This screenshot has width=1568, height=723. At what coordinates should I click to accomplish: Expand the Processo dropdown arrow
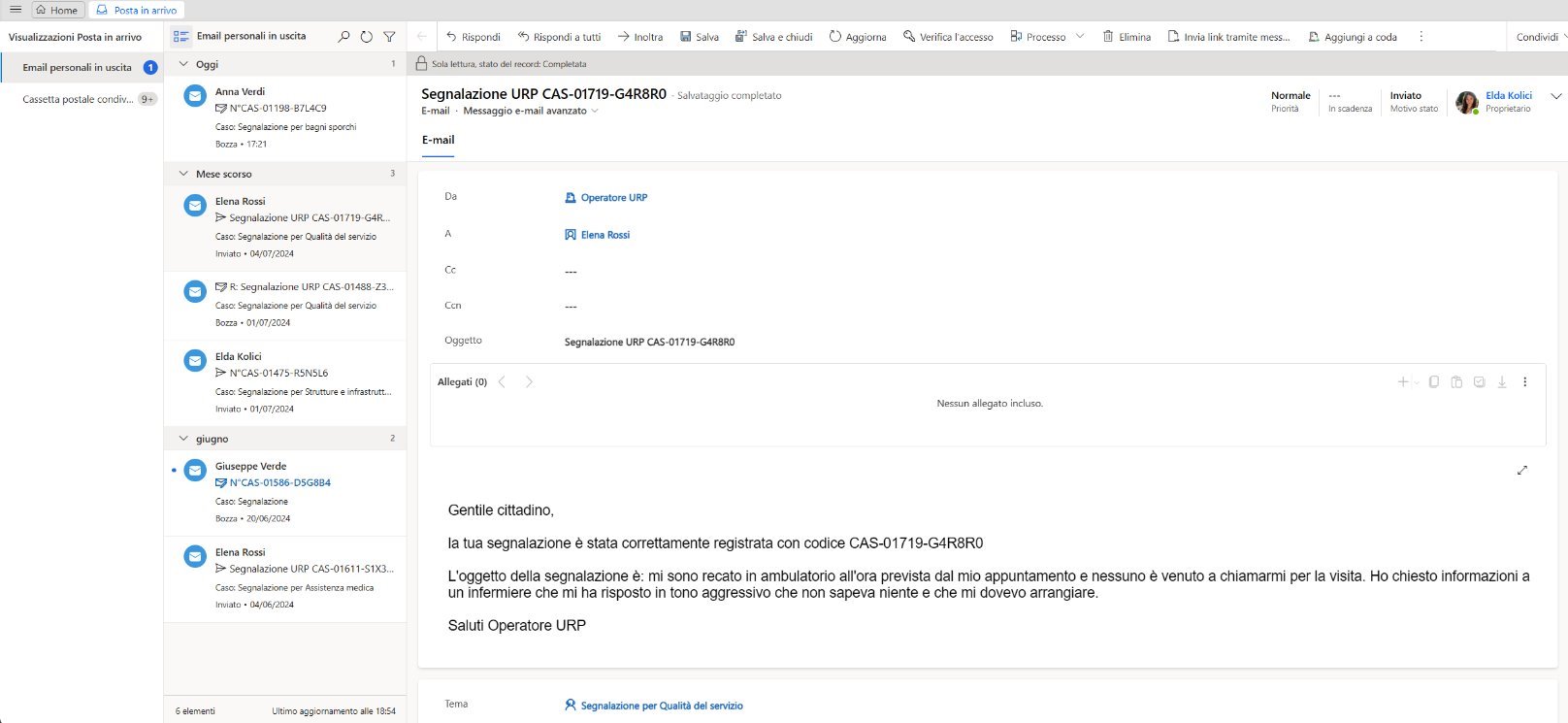tap(1080, 37)
